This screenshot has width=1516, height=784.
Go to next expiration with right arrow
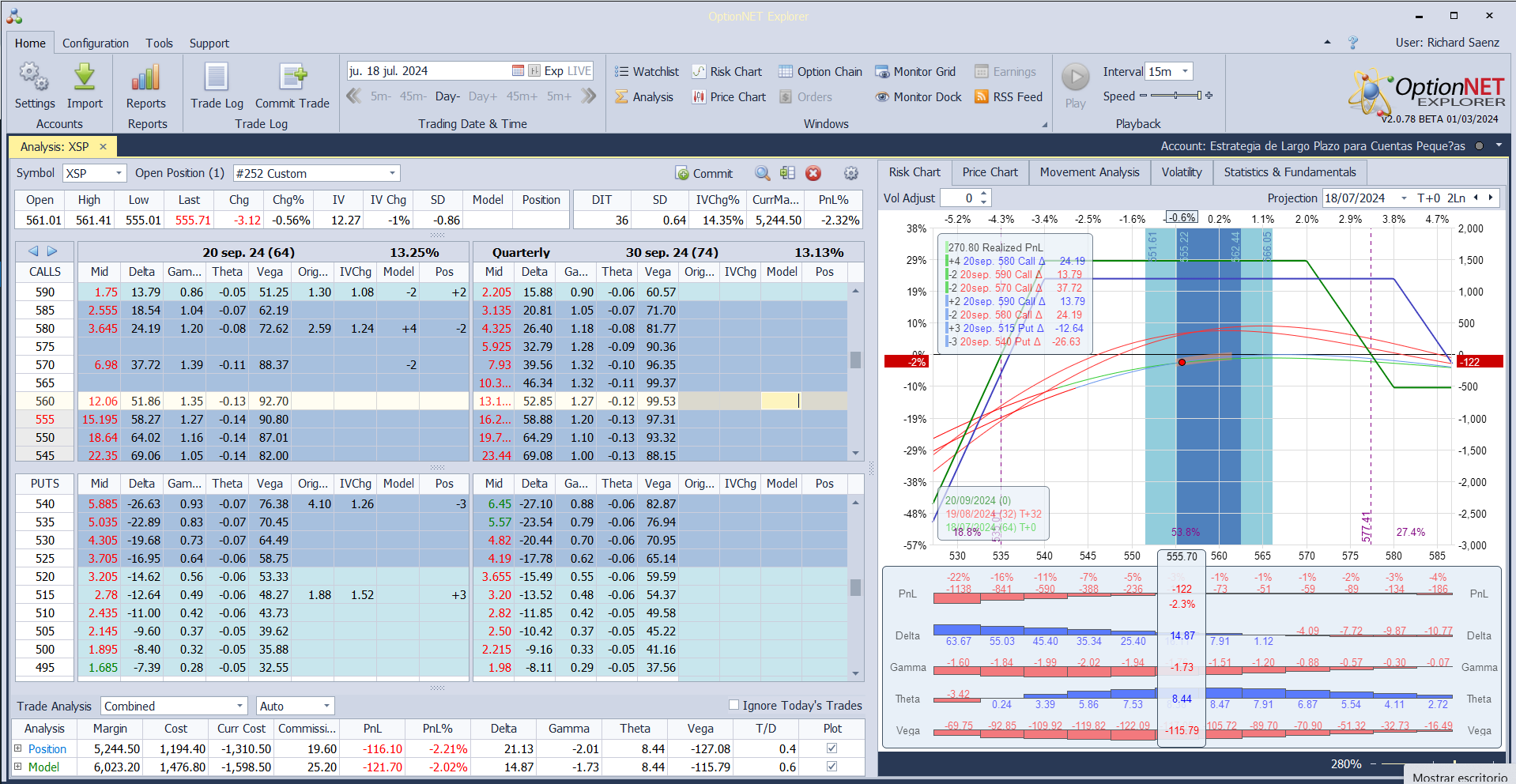pos(52,251)
